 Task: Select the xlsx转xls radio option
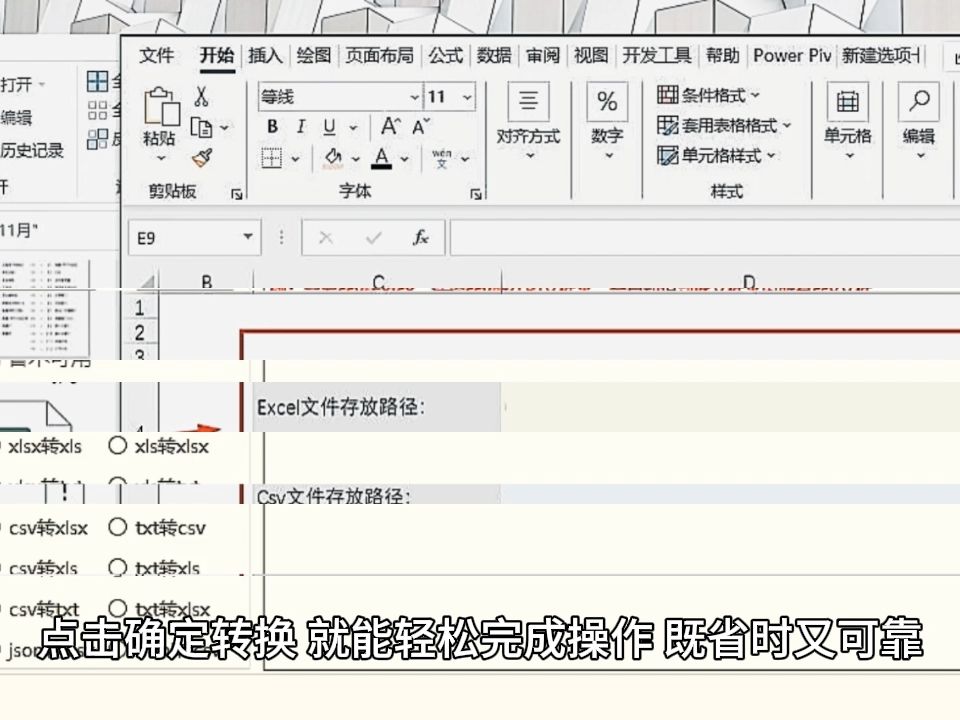pyautogui.click(x=42, y=447)
